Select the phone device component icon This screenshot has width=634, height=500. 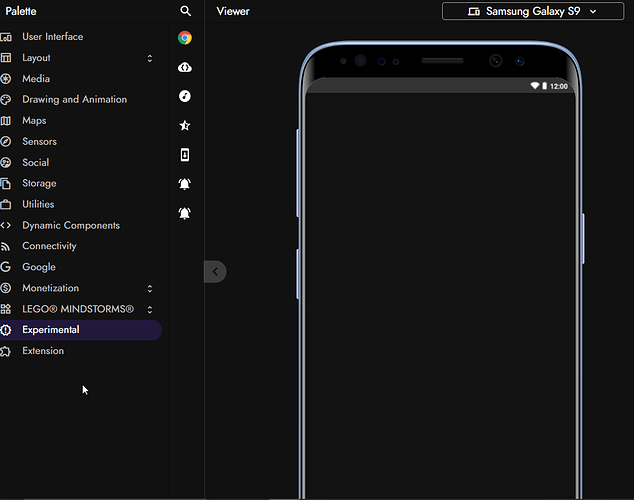[x=185, y=155]
